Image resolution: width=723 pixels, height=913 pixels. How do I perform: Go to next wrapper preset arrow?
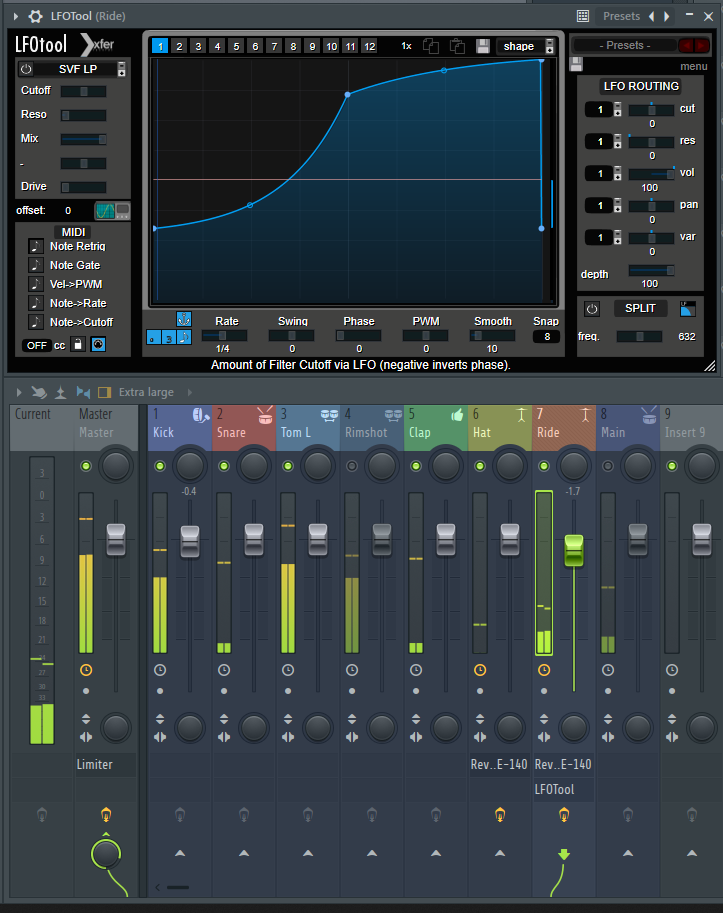[x=667, y=16]
